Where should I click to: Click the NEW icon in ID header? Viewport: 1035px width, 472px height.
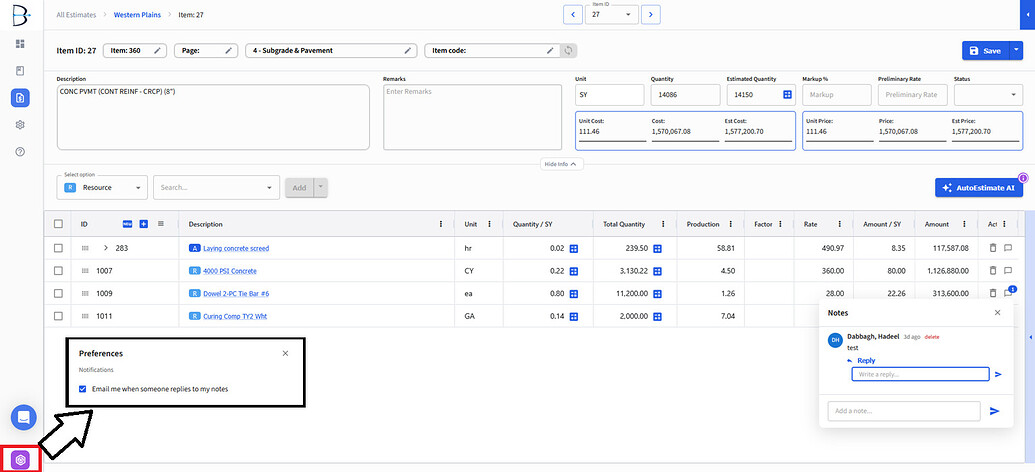[x=127, y=224]
